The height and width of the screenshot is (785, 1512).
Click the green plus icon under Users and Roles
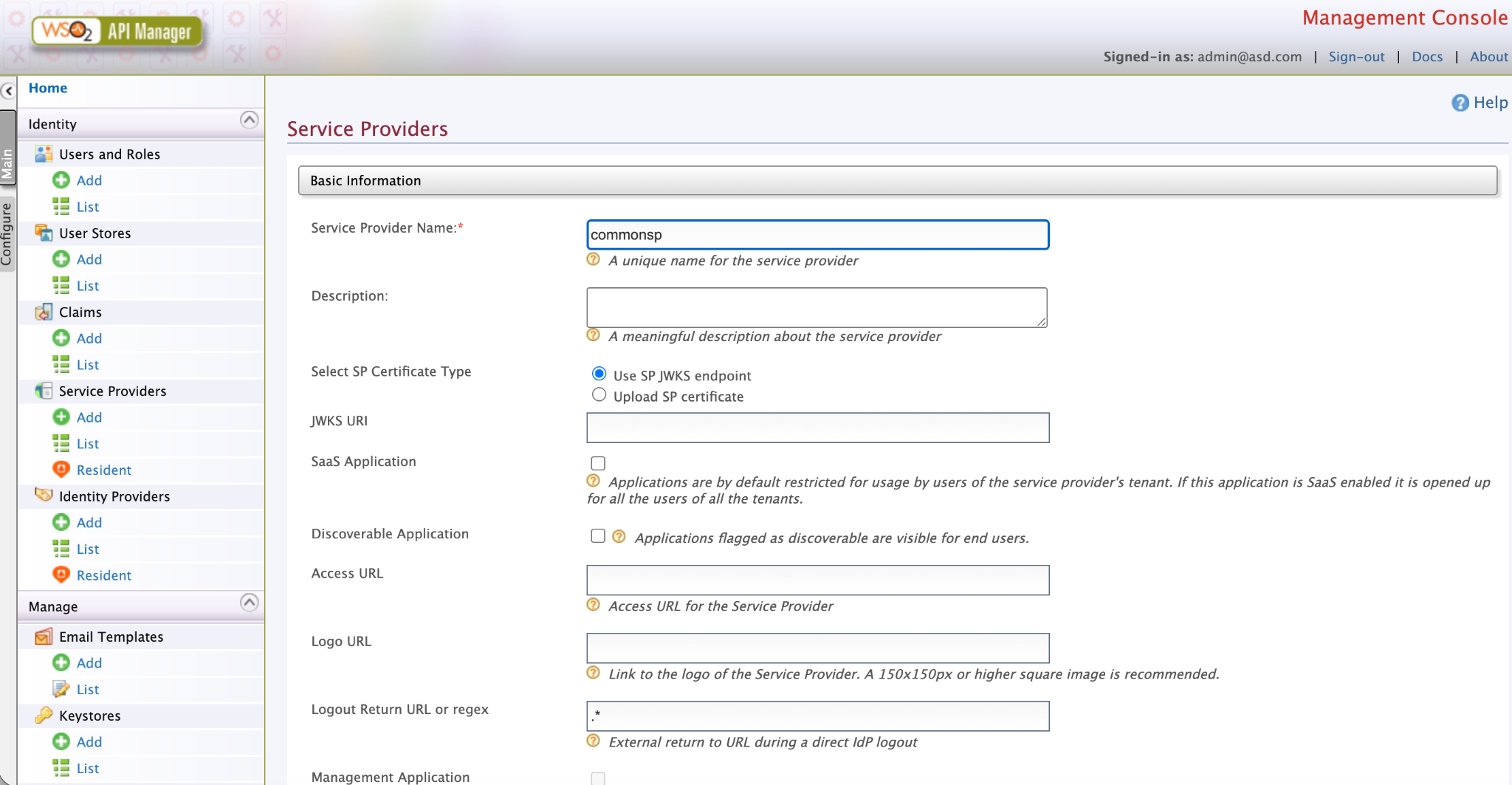click(x=61, y=180)
